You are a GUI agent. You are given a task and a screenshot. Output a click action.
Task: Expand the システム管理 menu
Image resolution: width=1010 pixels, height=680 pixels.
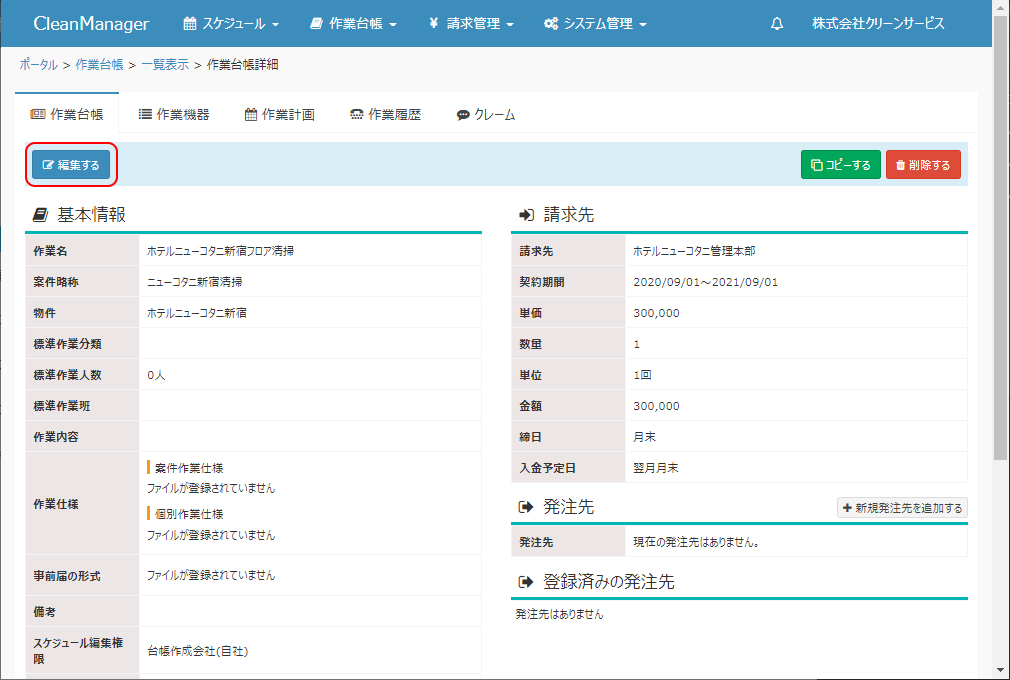point(595,24)
